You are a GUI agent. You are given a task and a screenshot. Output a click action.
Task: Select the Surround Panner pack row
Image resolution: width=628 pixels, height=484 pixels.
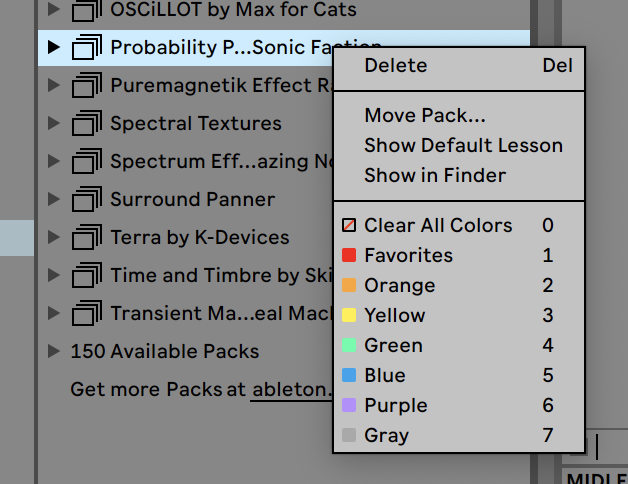pos(185,199)
